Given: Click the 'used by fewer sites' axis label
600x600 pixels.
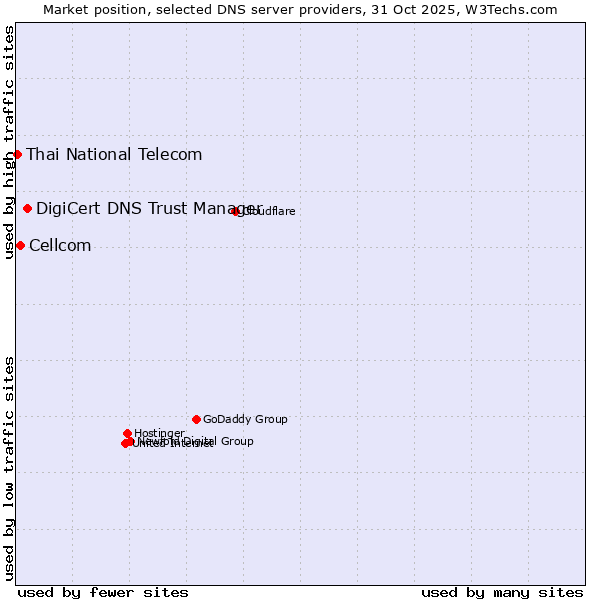Looking at the screenshot, I should click(x=103, y=592).
